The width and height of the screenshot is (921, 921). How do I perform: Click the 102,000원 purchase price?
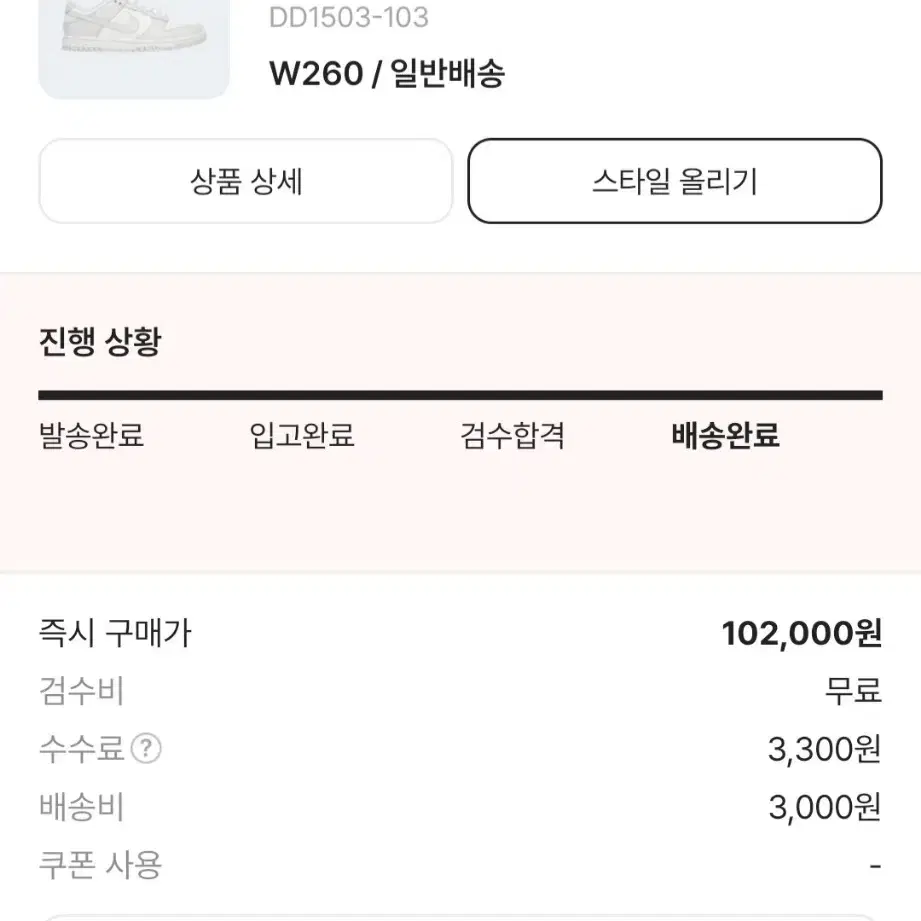click(x=802, y=633)
